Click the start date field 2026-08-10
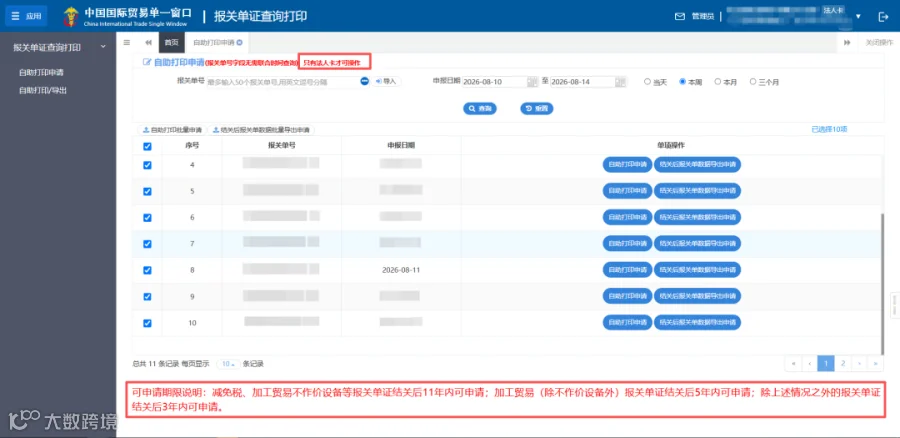The height and width of the screenshot is (438, 900). click(494, 82)
